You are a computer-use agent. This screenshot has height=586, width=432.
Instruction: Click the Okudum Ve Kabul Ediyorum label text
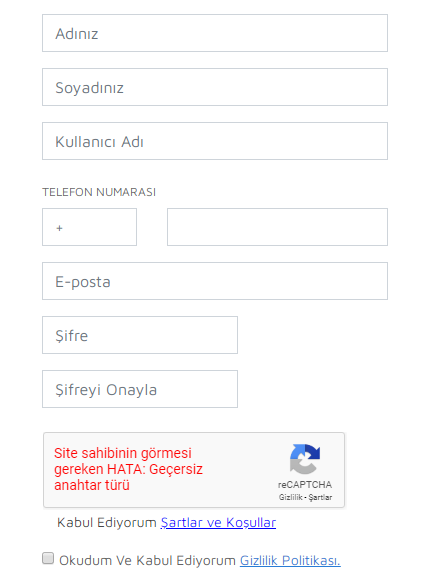tap(147, 561)
